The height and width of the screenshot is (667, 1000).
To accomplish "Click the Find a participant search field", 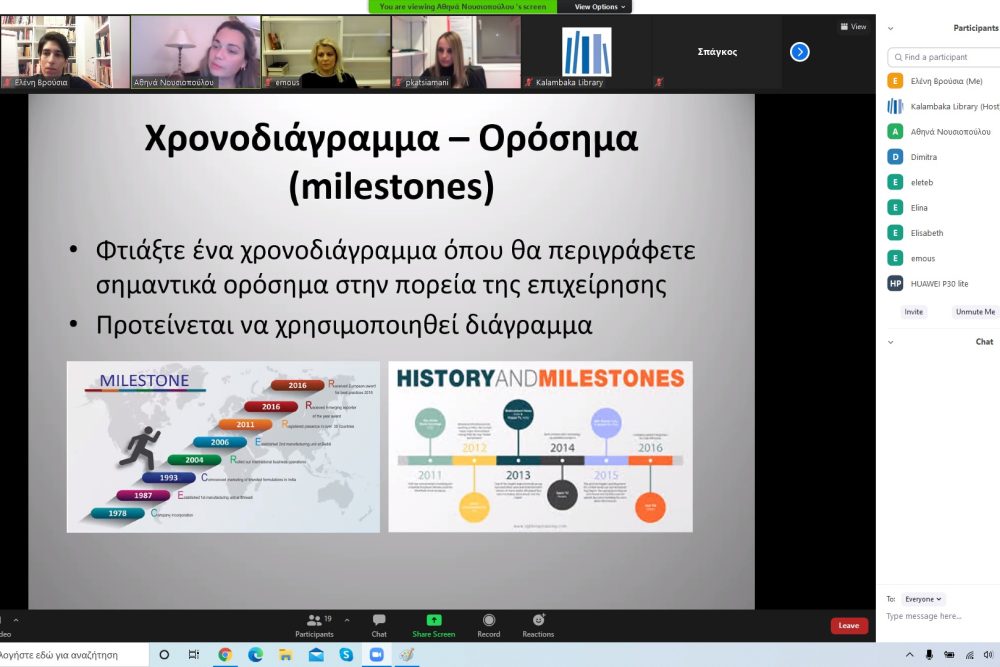I will pos(945,57).
